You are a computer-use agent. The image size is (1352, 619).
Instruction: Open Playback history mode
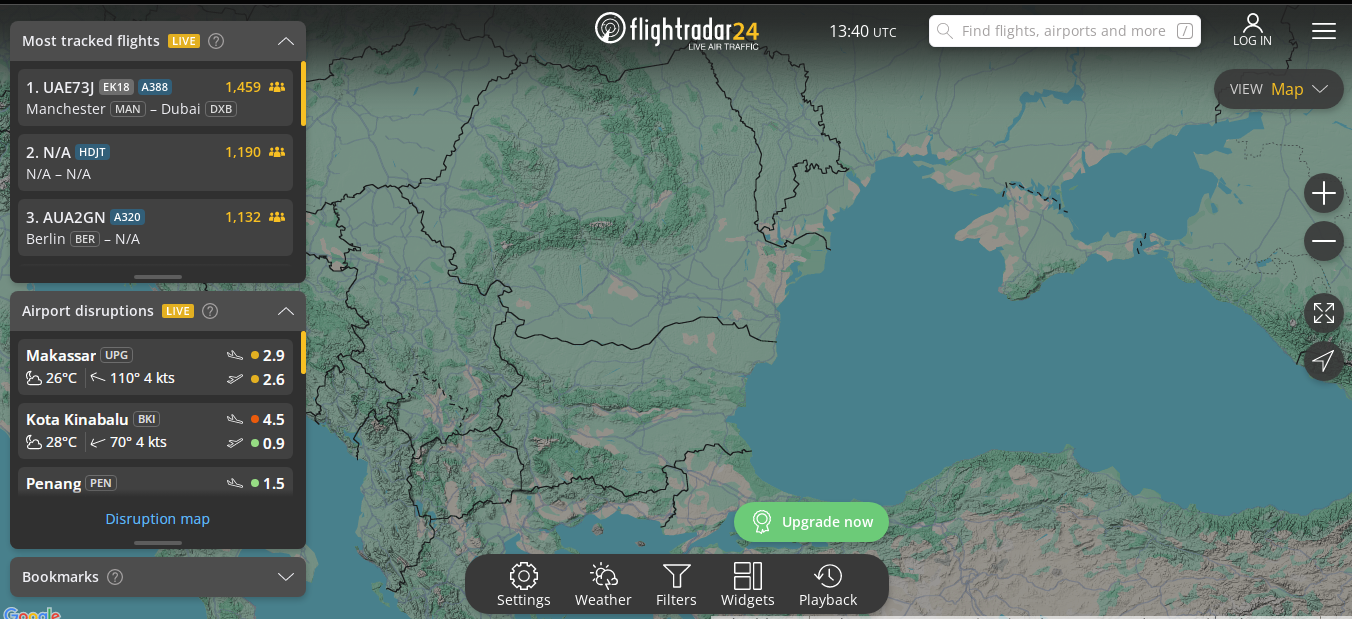[x=828, y=585]
